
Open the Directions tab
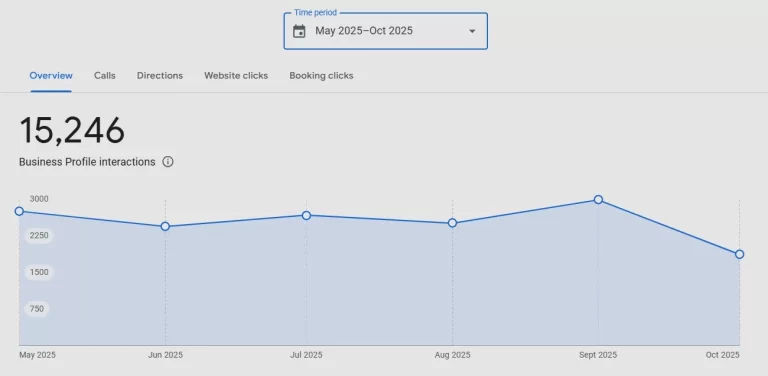click(x=160, y=75)
